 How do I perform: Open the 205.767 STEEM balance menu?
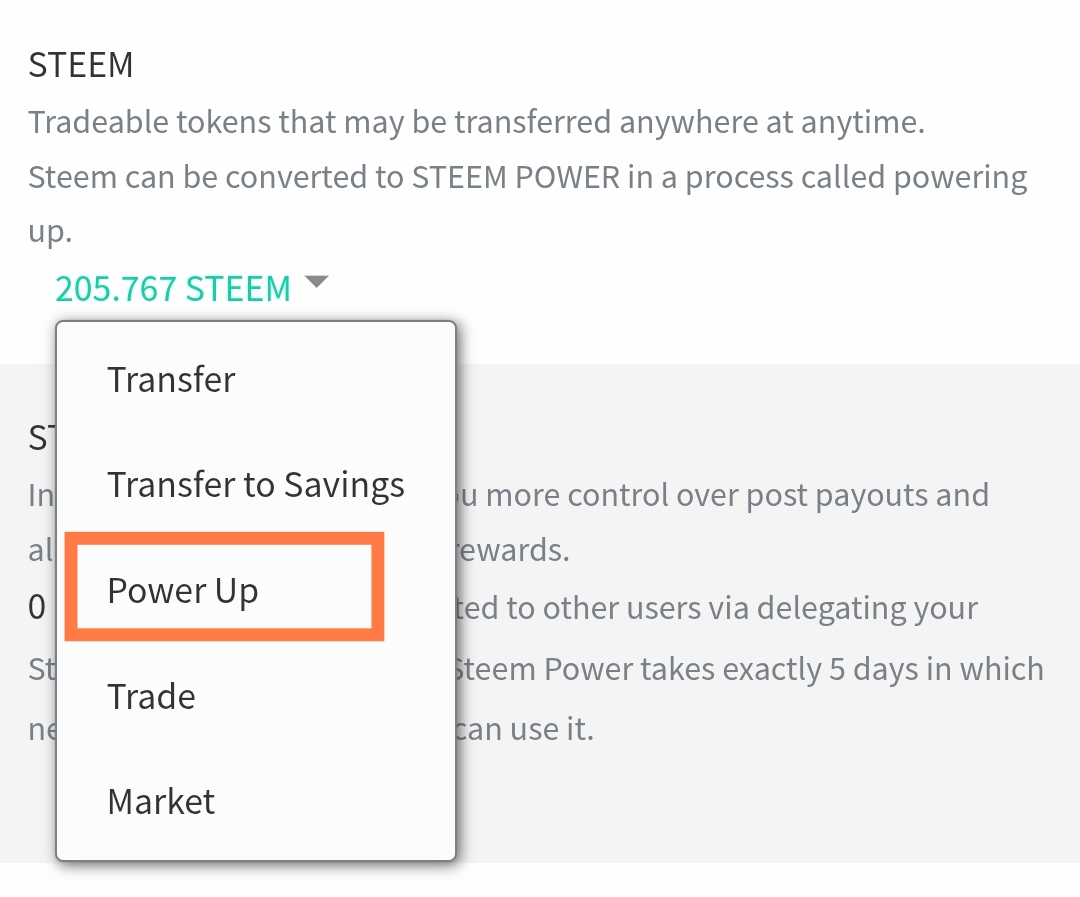pyautogui.click(x=173, y=289)
